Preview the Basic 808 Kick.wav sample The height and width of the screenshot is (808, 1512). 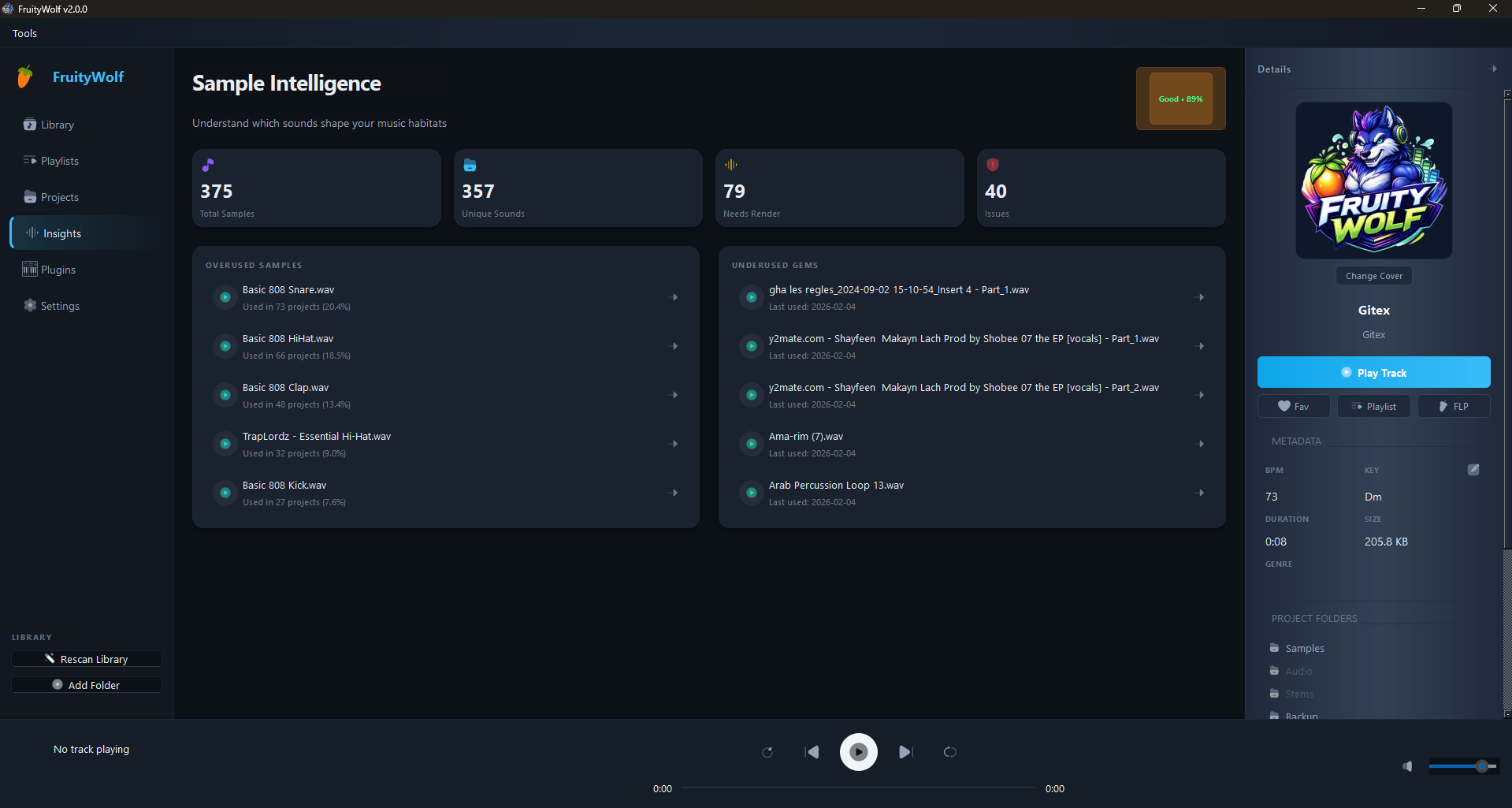click(225, 493)
